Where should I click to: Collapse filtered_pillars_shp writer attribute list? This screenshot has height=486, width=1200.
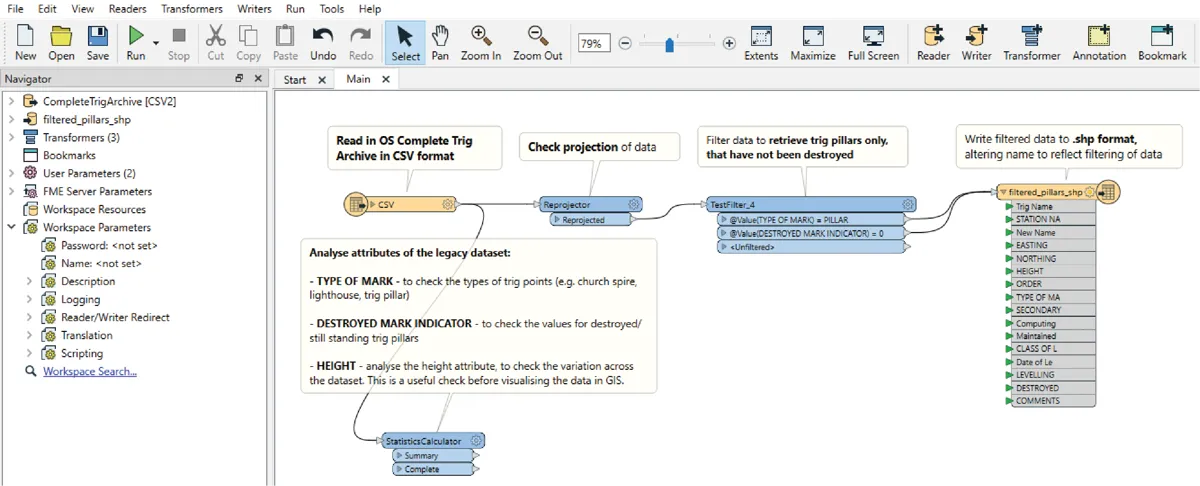[1003, 192]
